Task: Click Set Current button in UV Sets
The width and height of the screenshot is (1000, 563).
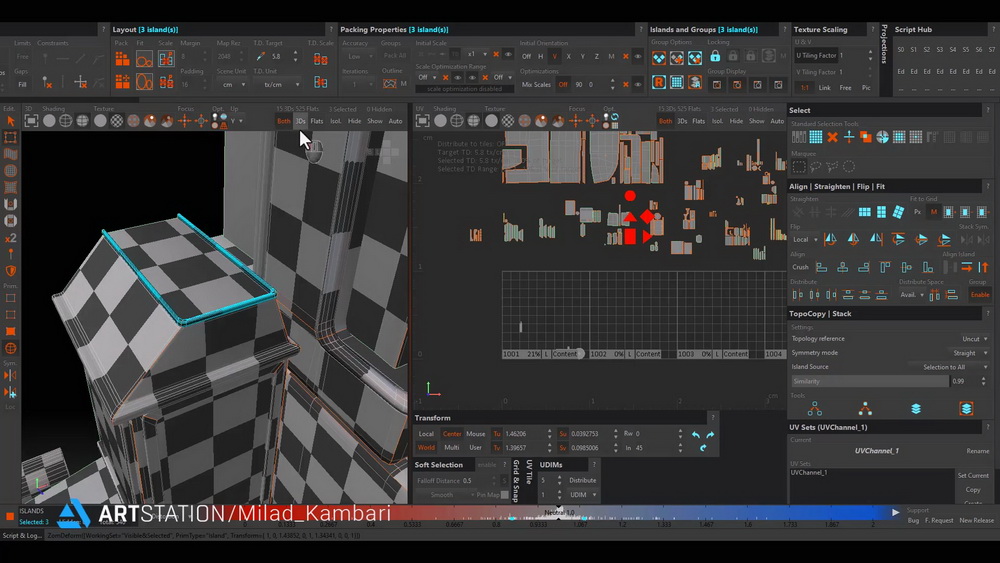Action: (x=973, y=476)
